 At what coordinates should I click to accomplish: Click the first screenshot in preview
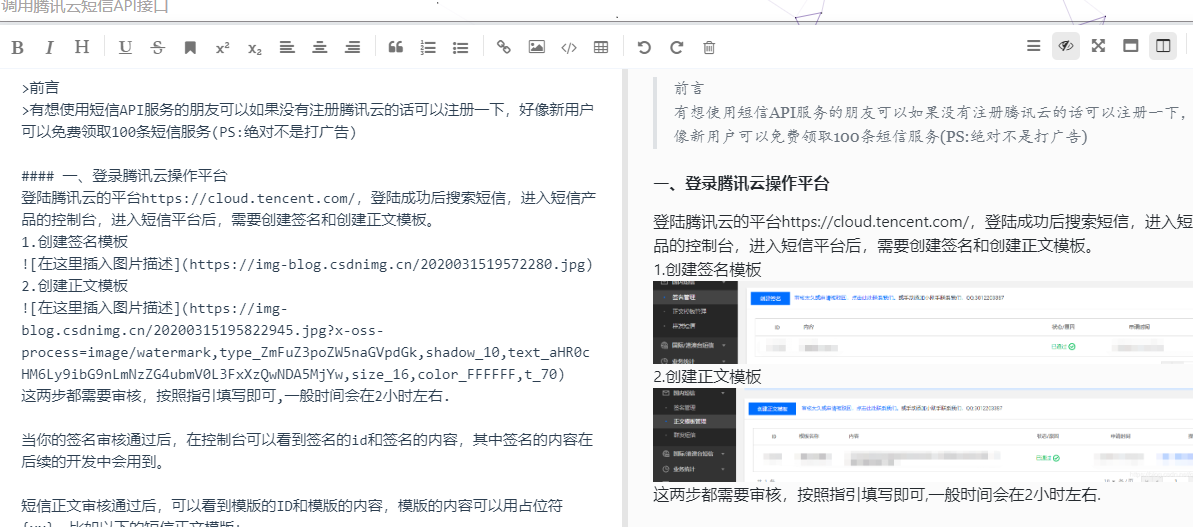(923, 321)
